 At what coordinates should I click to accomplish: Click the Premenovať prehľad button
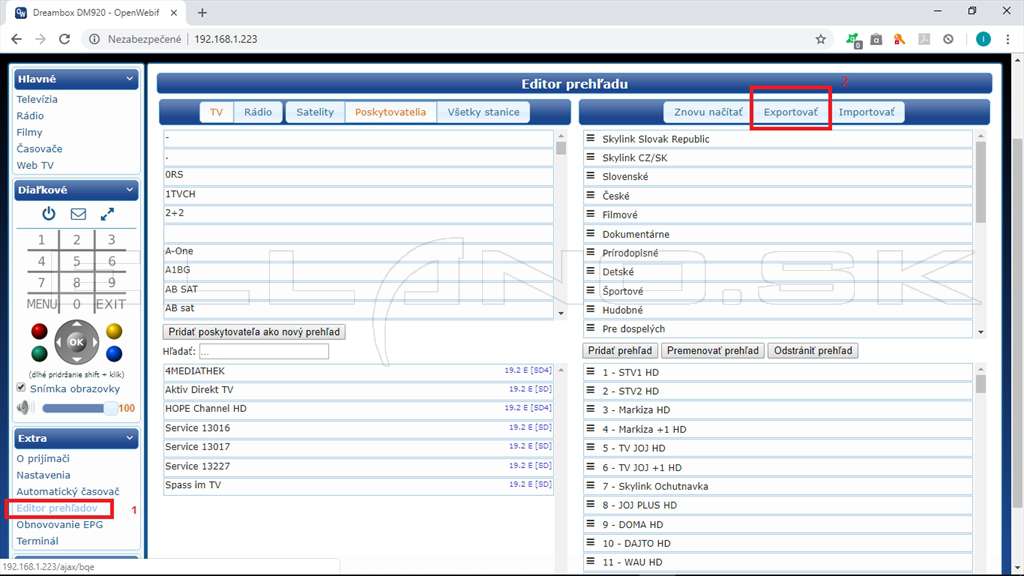coord(712,351)
